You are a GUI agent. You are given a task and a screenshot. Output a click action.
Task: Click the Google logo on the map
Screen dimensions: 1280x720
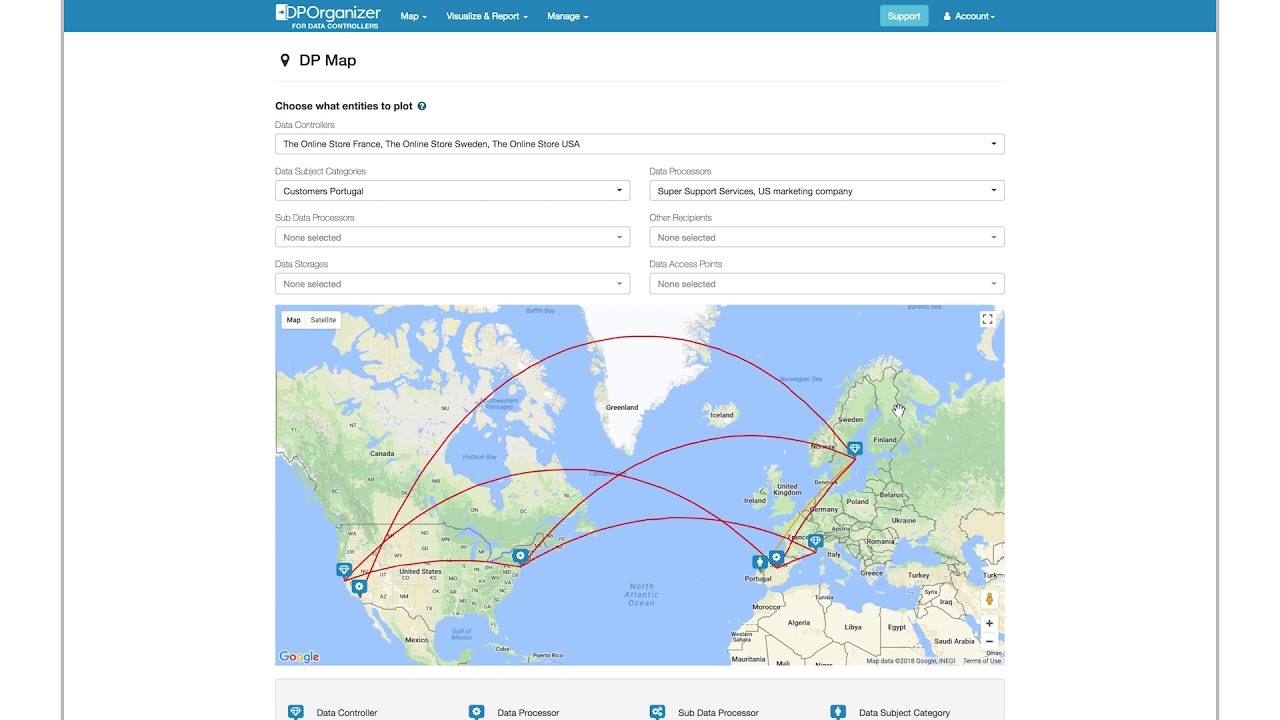[299, 657]
